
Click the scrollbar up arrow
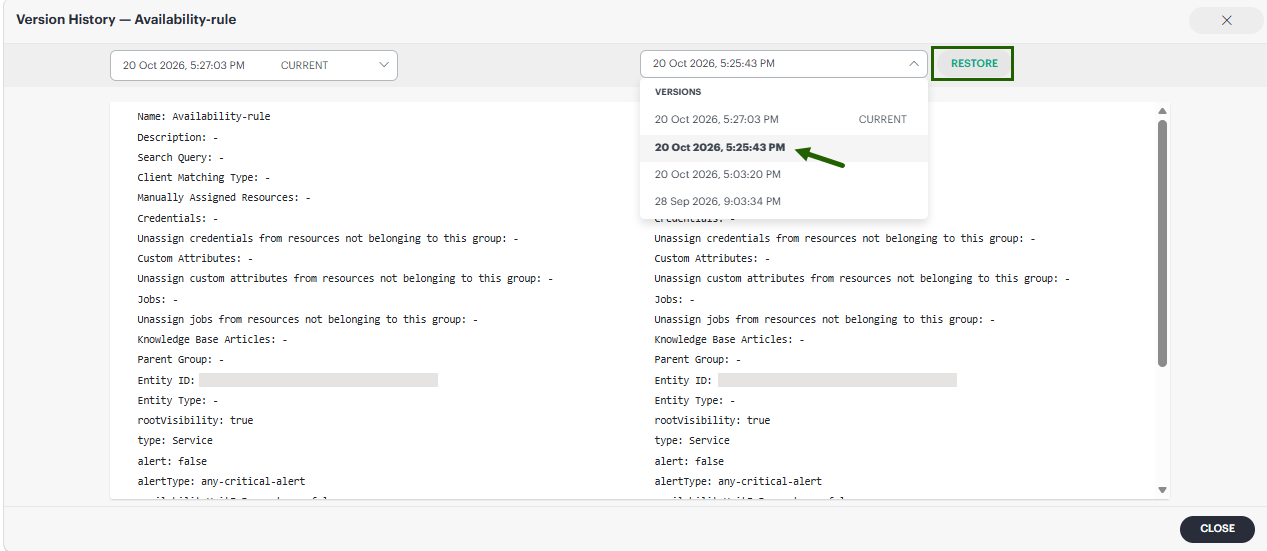pyautogui.click(x=1162, y=111)
